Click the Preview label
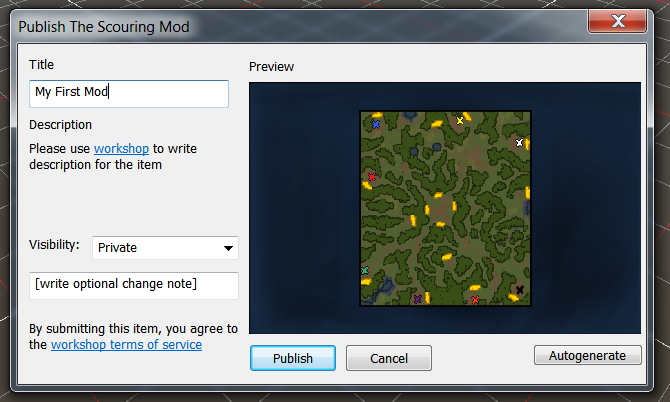This screenshot has height=402, width=670. tap(271, 67)
